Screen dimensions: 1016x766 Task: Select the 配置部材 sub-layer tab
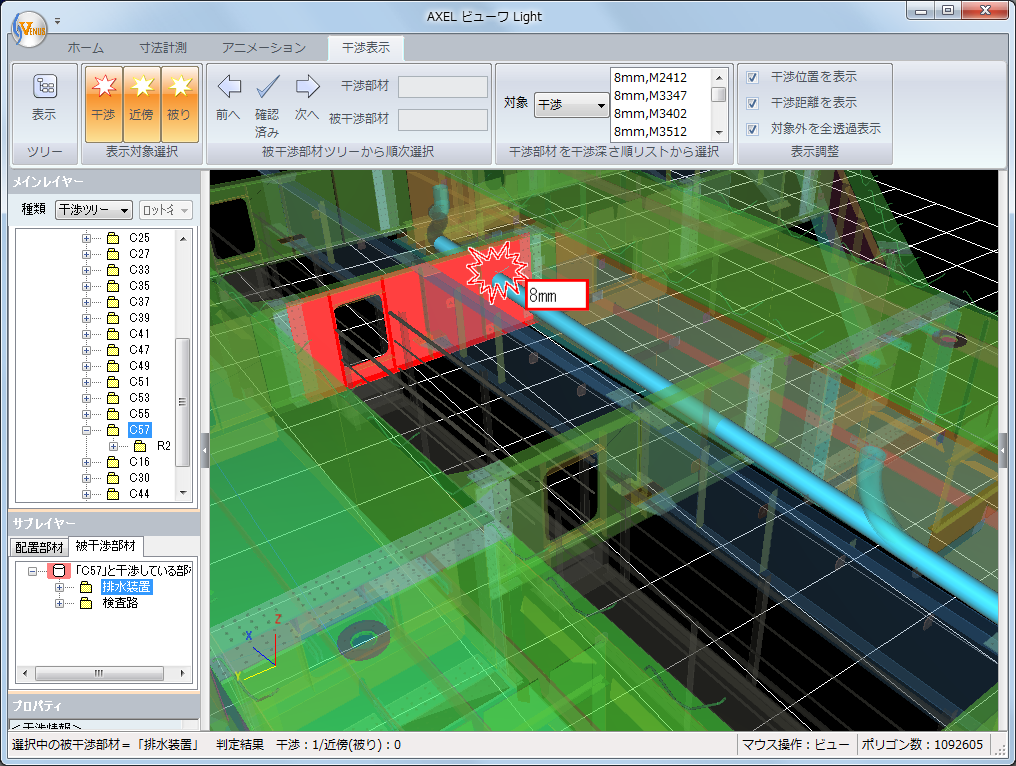(x=39, y=547)
